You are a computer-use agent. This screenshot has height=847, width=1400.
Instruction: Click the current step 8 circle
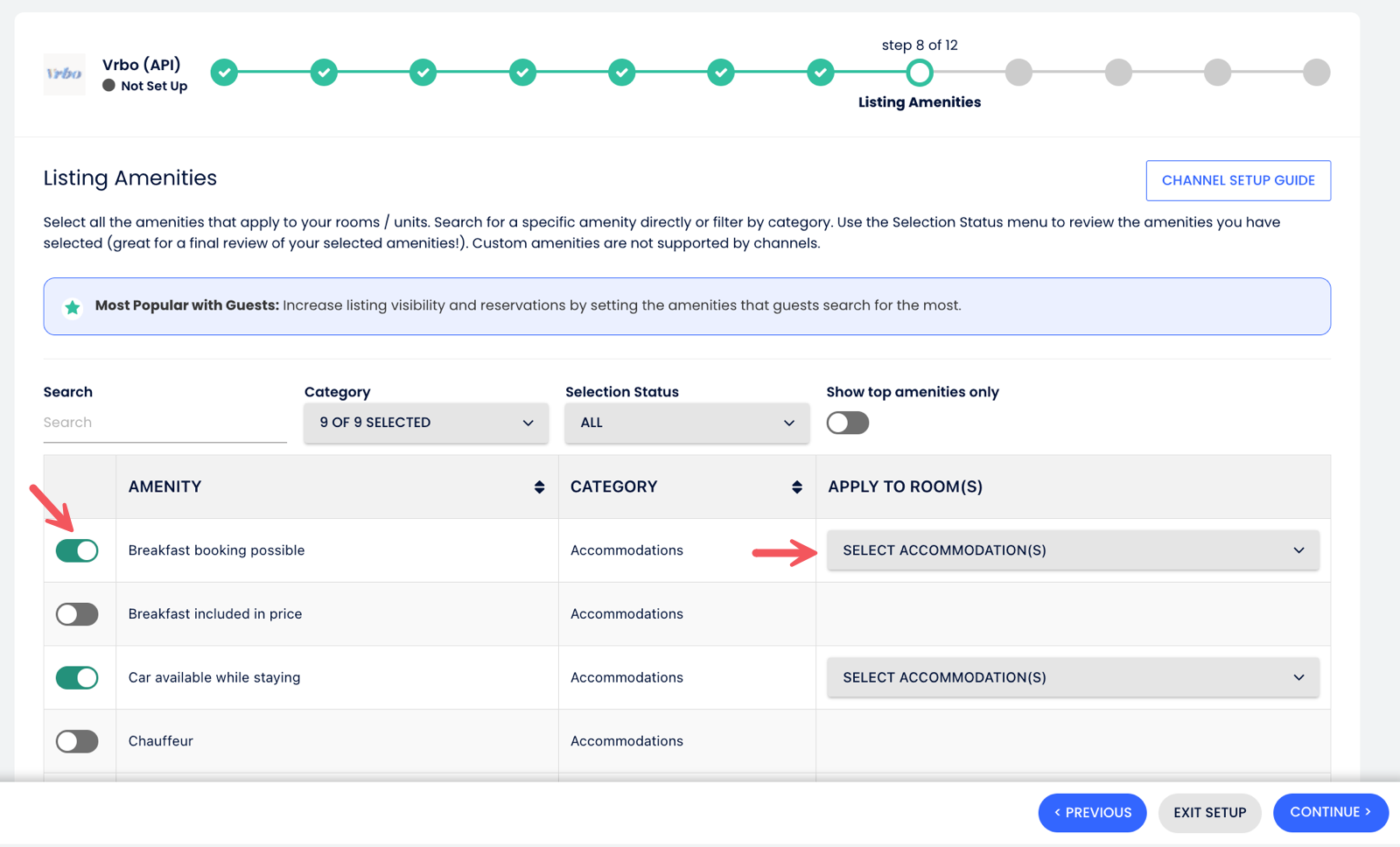click(919, 73)
